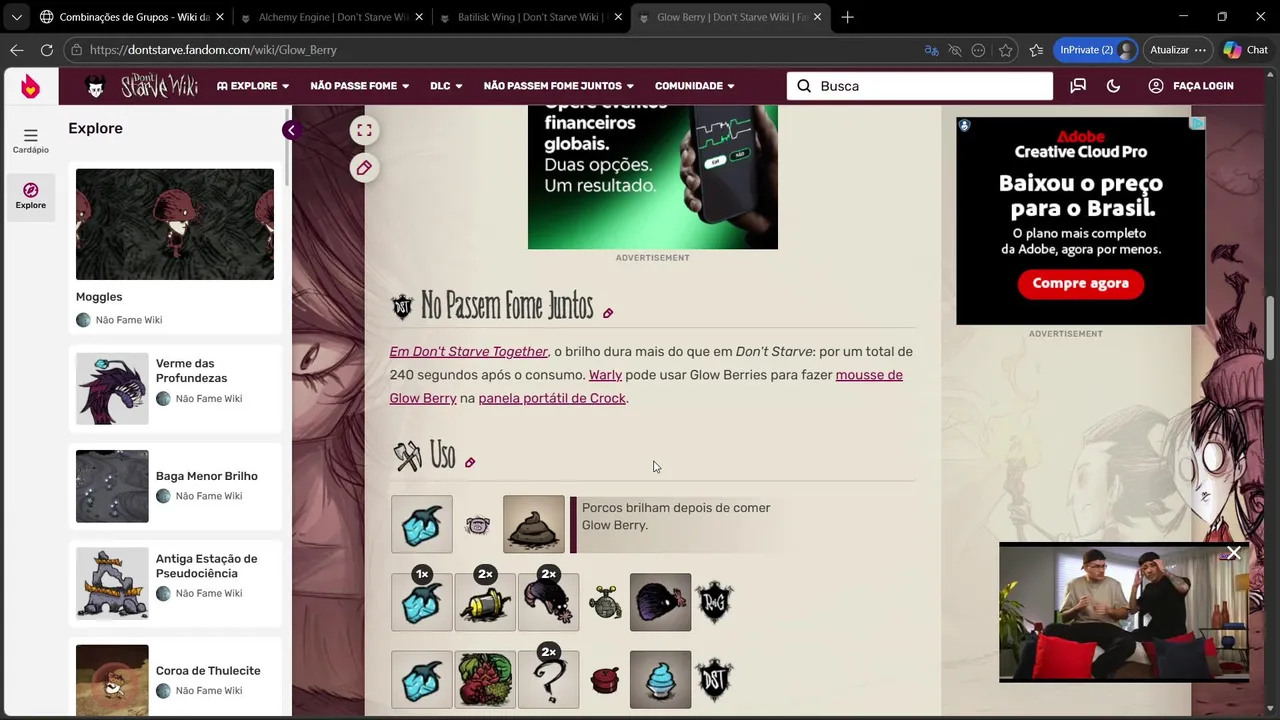The height and width of the screenshot is (720, 1280).
Task: Click the translate page icon in address bar
Action: 931,50
